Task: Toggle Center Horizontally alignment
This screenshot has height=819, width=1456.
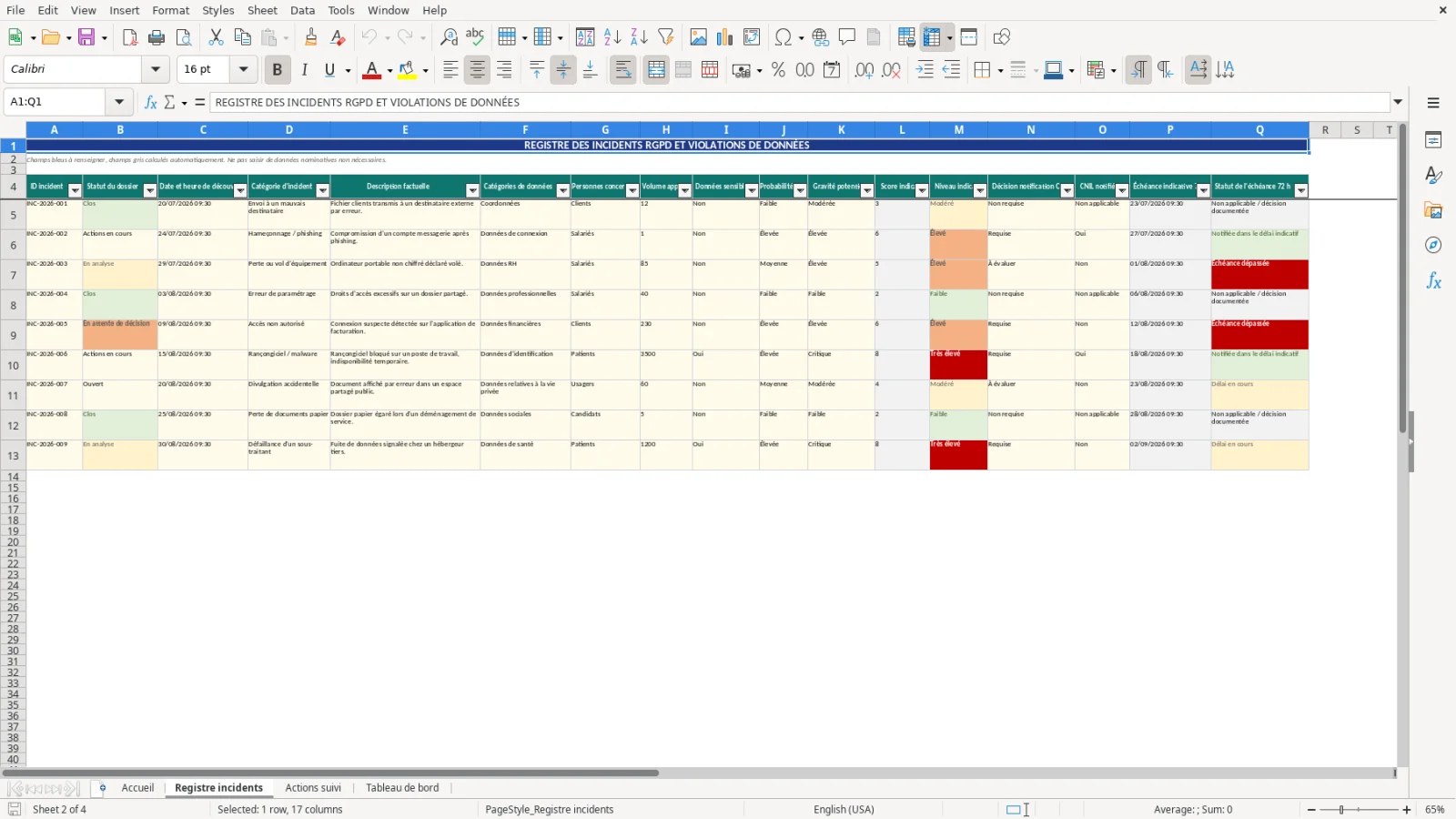Action: pyautogui.click(x=477, y=70)
